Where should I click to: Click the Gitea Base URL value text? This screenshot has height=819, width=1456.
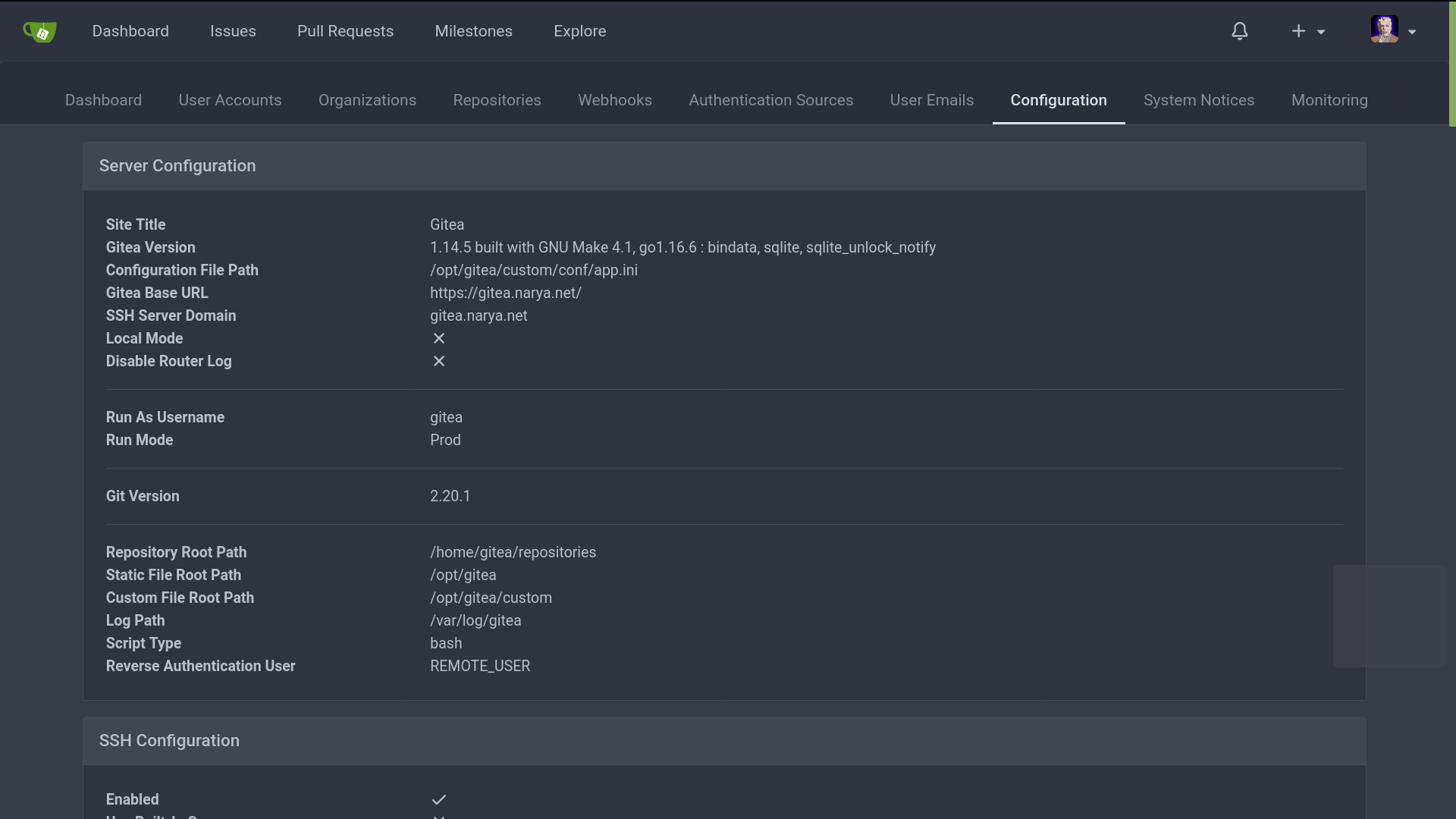(x=505, y=293)
